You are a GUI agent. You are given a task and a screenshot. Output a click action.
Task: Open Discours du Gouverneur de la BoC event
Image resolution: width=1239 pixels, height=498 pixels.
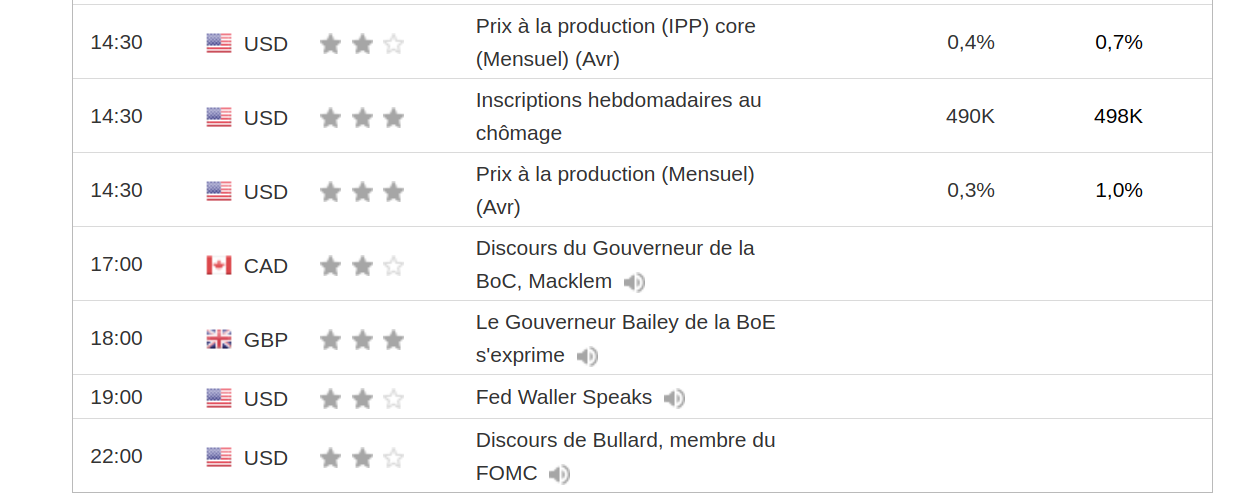pyautogui.click(x=615, y=248)
